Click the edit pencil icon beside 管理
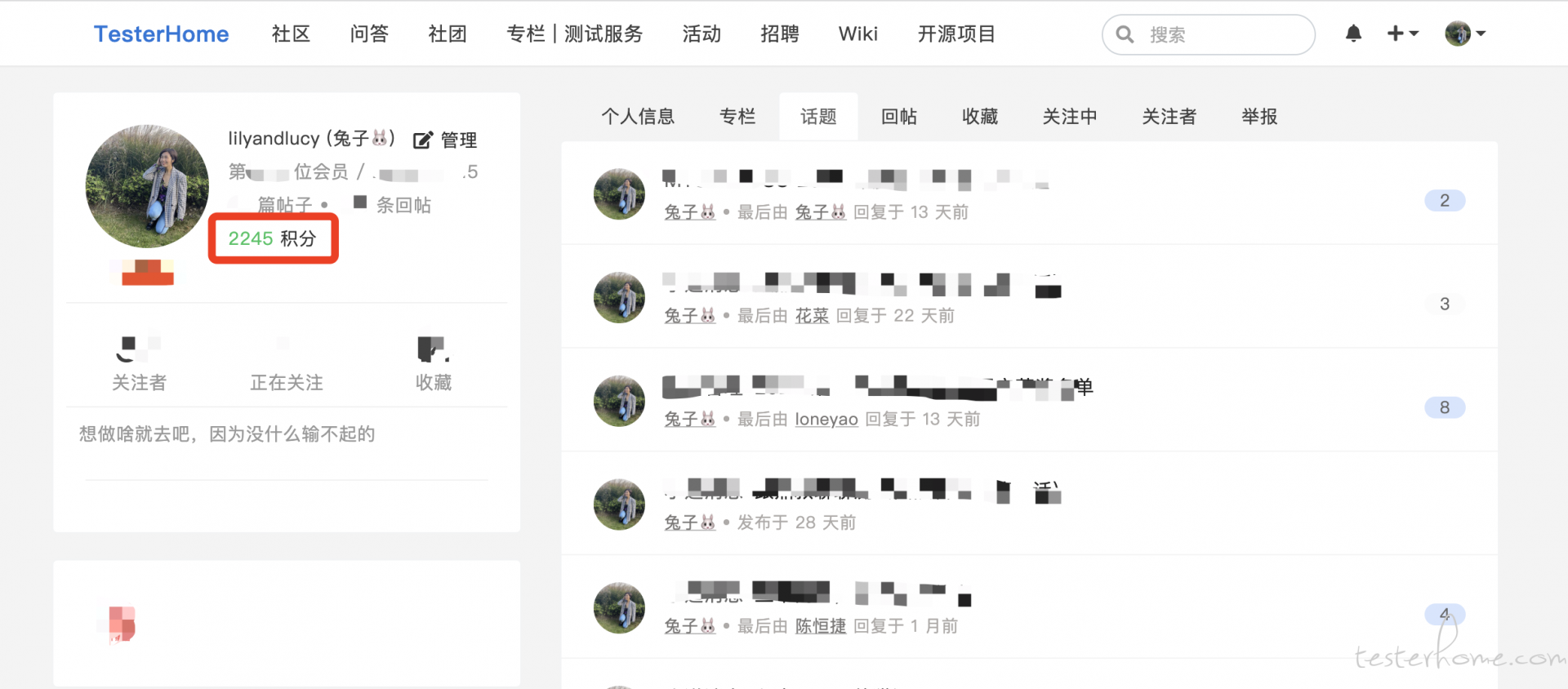 [422, 140]
